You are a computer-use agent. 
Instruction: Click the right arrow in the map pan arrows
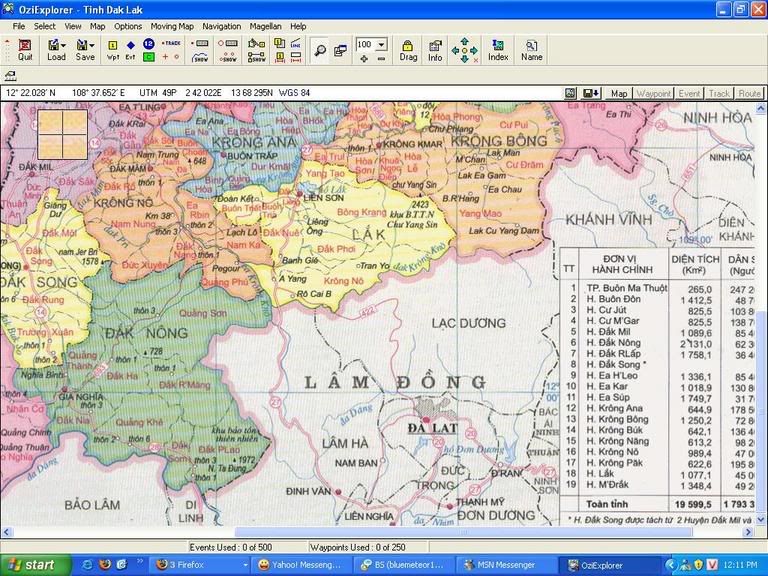pos(474,50)
